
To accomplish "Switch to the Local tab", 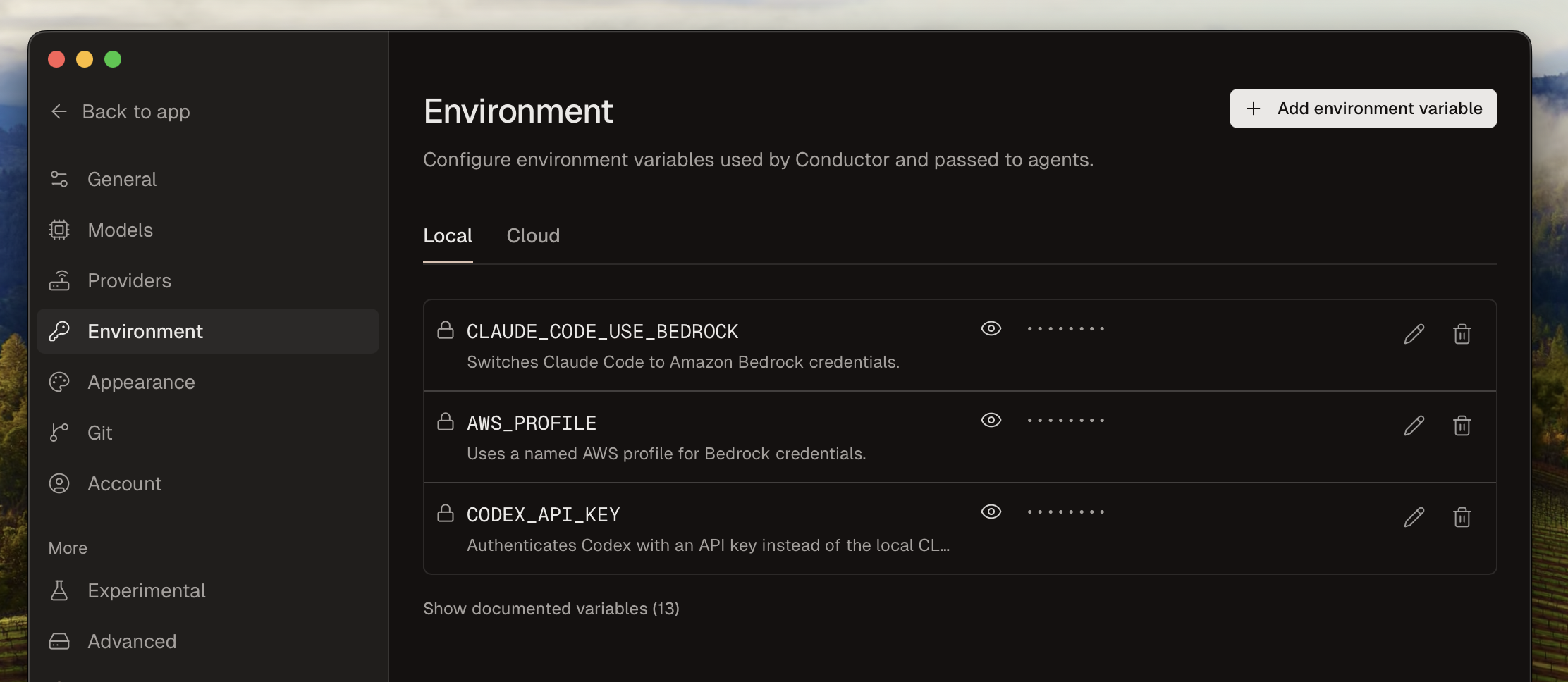I will pos(448,235).
